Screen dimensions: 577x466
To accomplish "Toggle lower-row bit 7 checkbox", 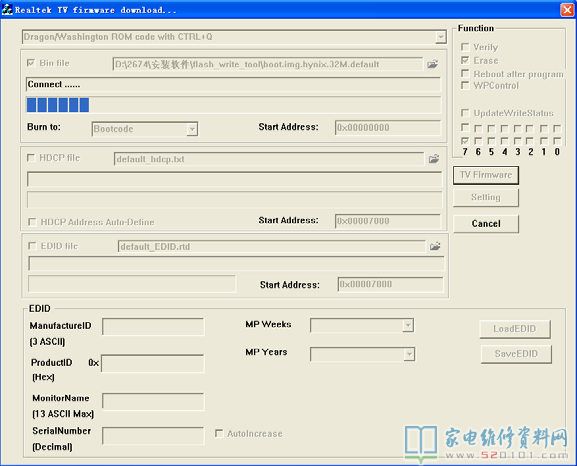I will [465, 141].
